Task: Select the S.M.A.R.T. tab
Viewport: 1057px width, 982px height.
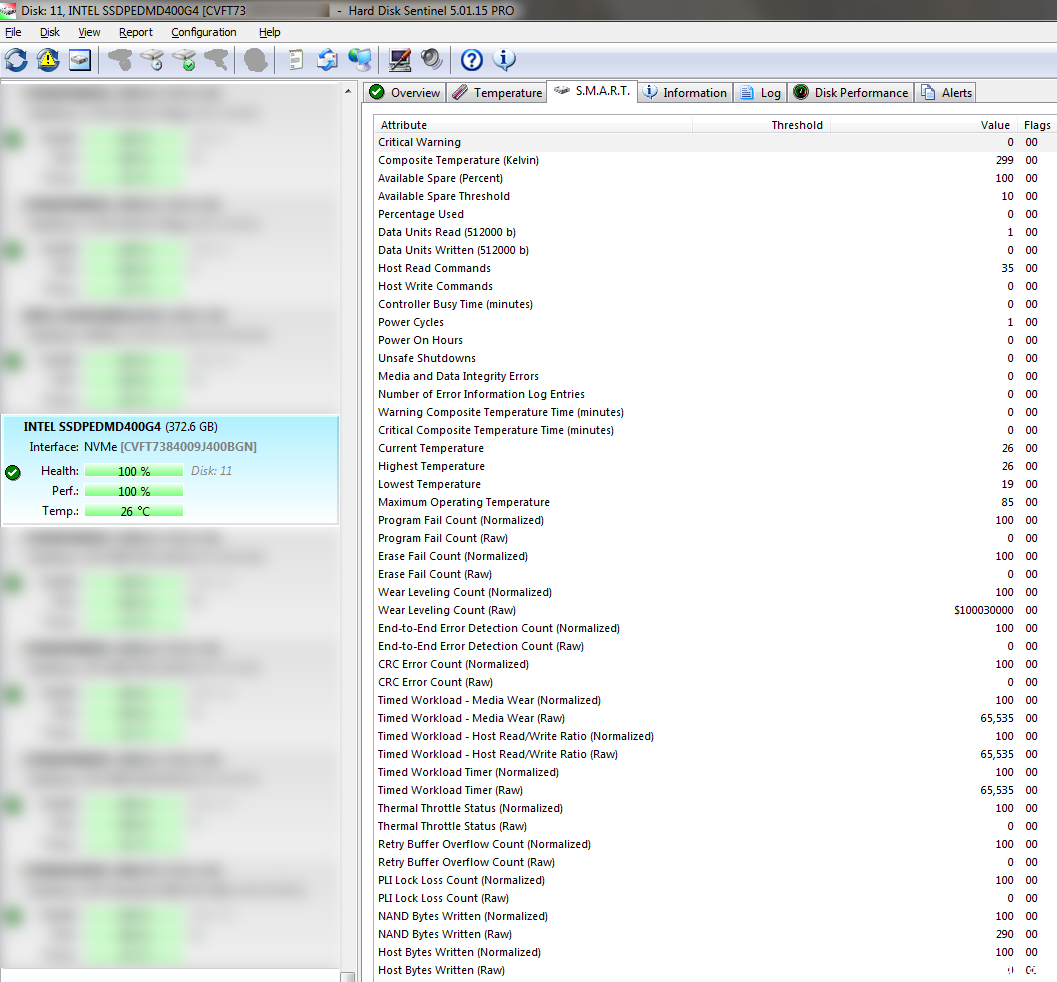Action: point(593,91)
